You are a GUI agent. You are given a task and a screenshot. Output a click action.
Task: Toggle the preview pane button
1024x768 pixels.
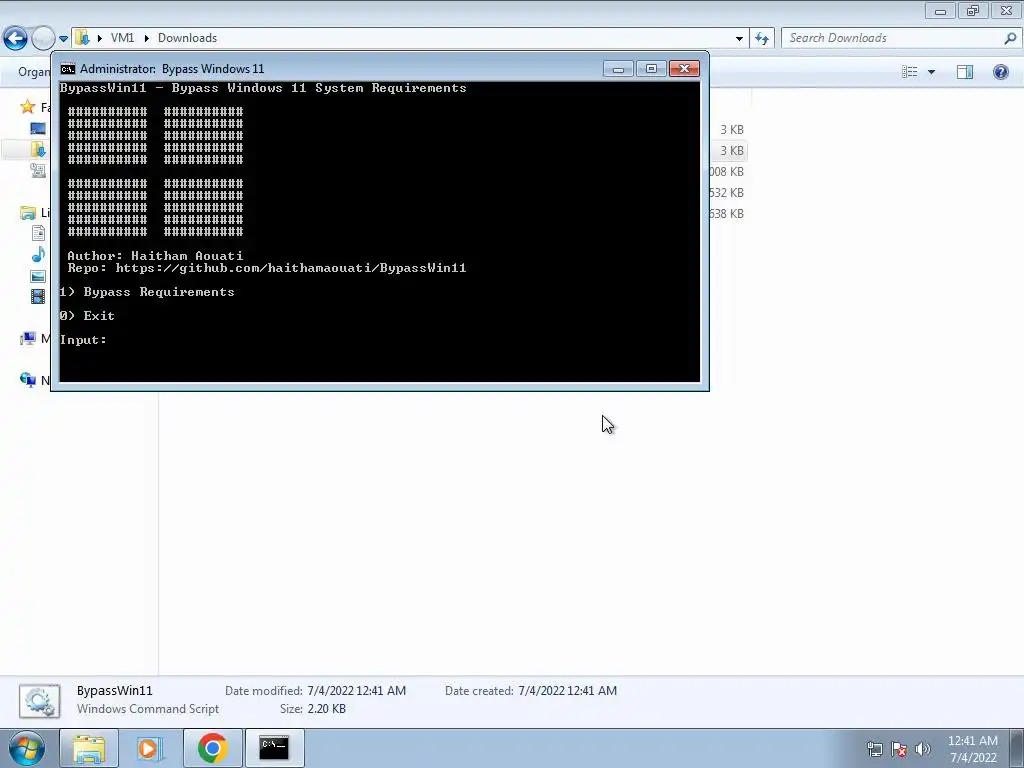[x=965, y=72]
